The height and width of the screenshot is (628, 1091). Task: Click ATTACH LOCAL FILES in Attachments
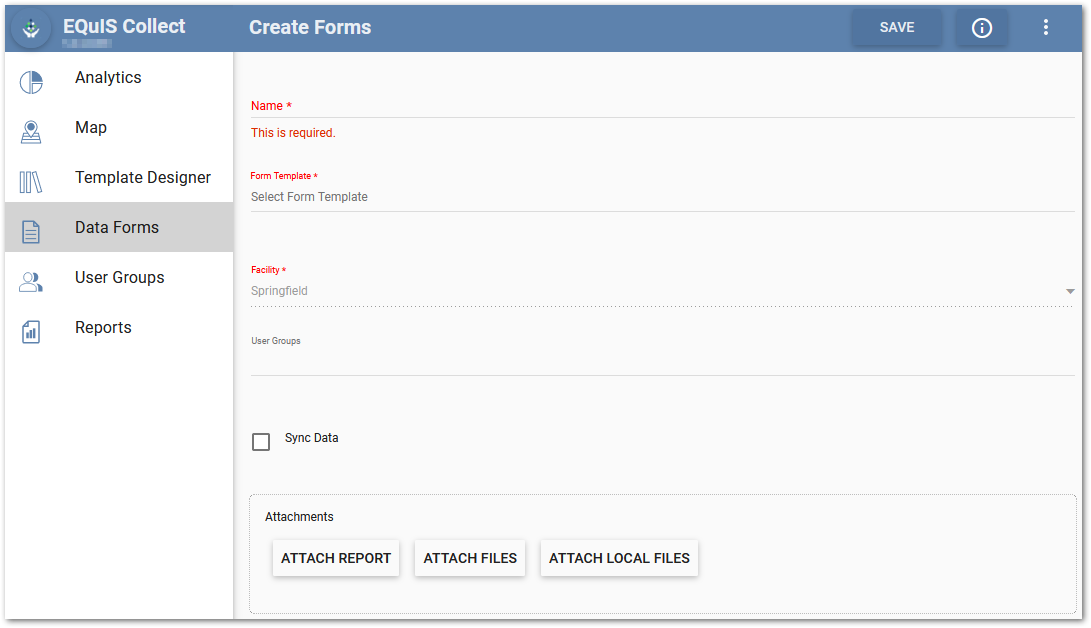click(x=619, y=558)
